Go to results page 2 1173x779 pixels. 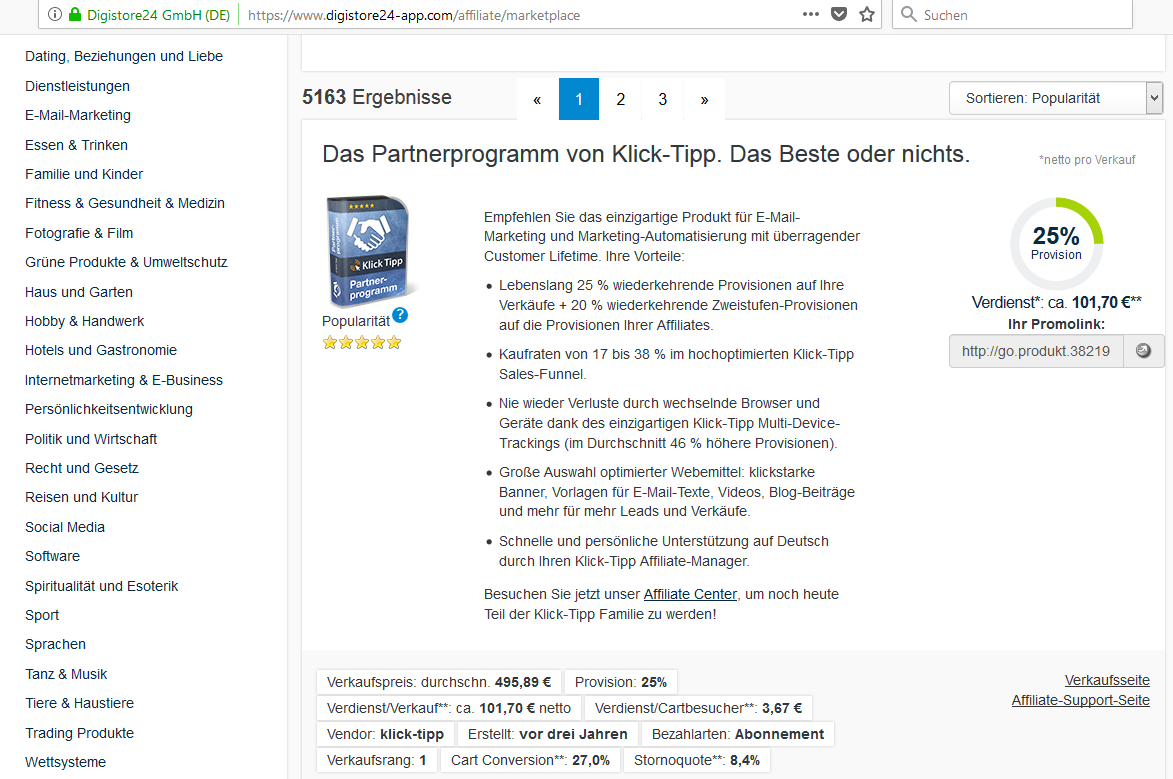[620, 99]
